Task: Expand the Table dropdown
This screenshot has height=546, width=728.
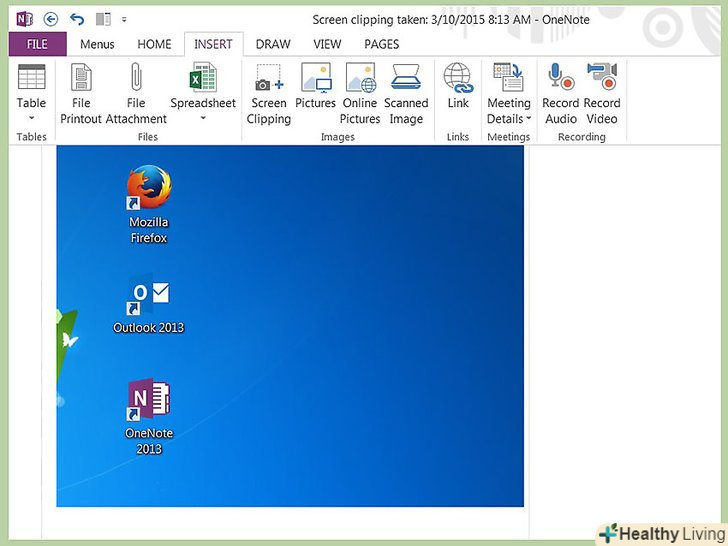Action: tap(31, 118)
